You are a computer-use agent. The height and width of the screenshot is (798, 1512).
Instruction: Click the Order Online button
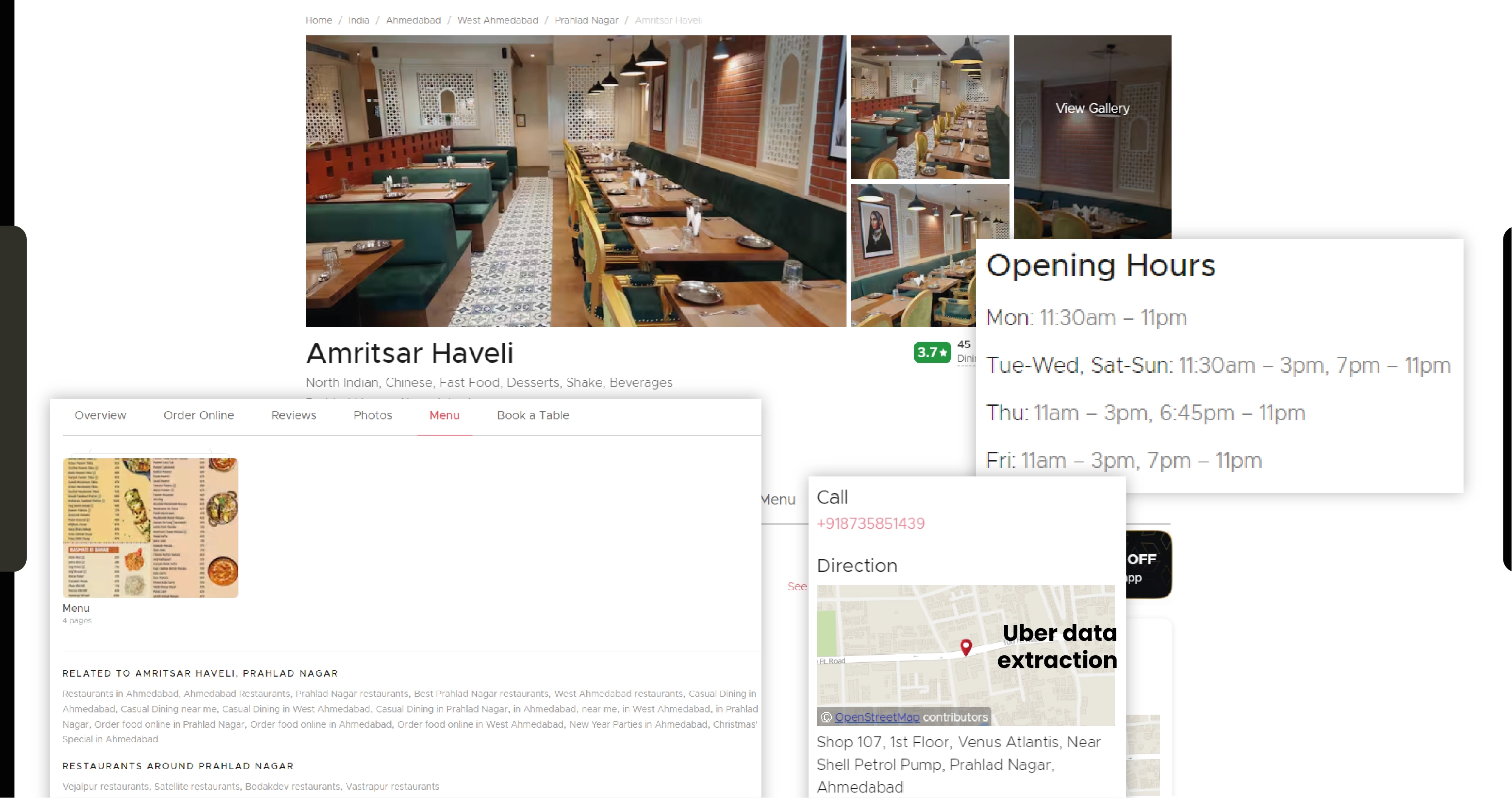(198, 414)
